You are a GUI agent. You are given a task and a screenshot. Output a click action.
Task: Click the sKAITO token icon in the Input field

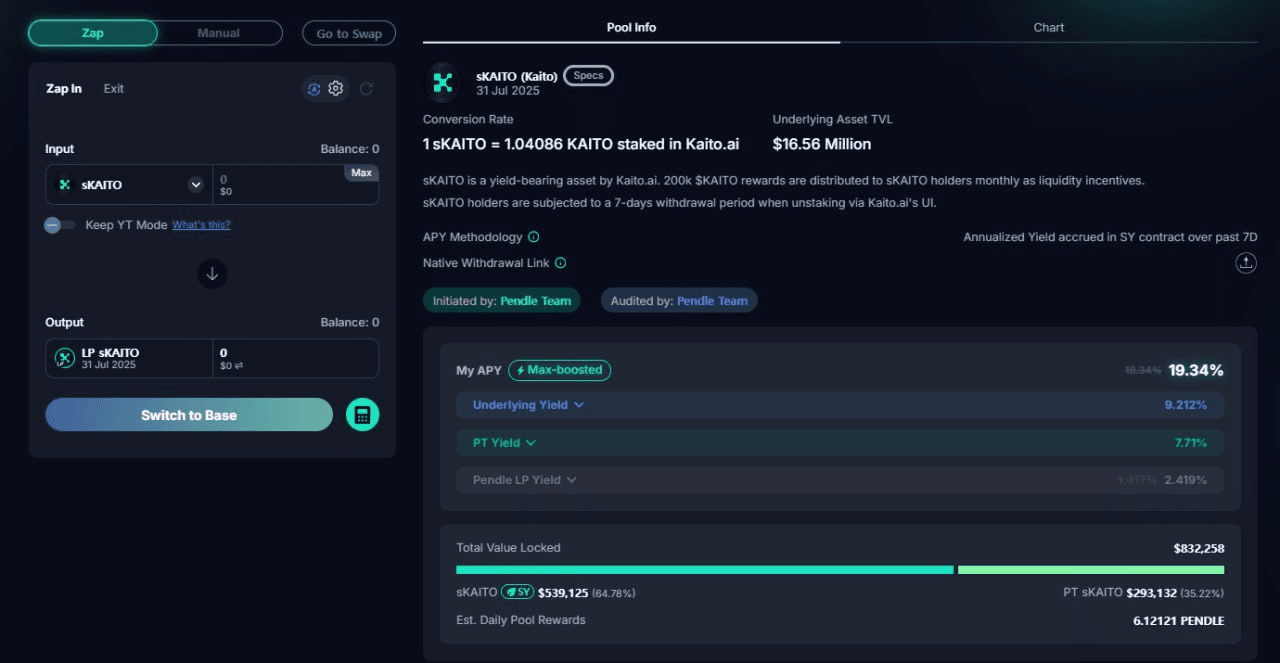64,185
